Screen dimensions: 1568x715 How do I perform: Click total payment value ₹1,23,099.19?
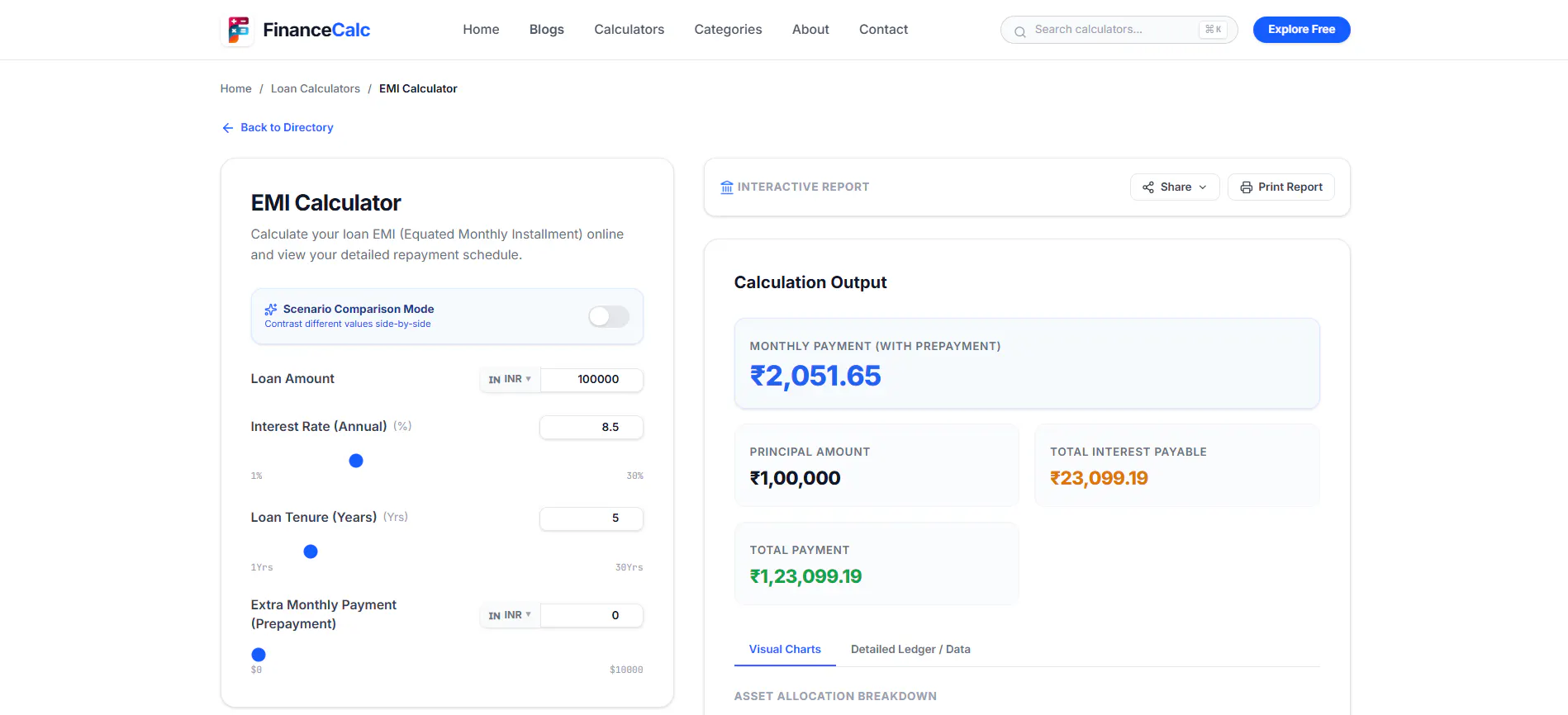805,576
